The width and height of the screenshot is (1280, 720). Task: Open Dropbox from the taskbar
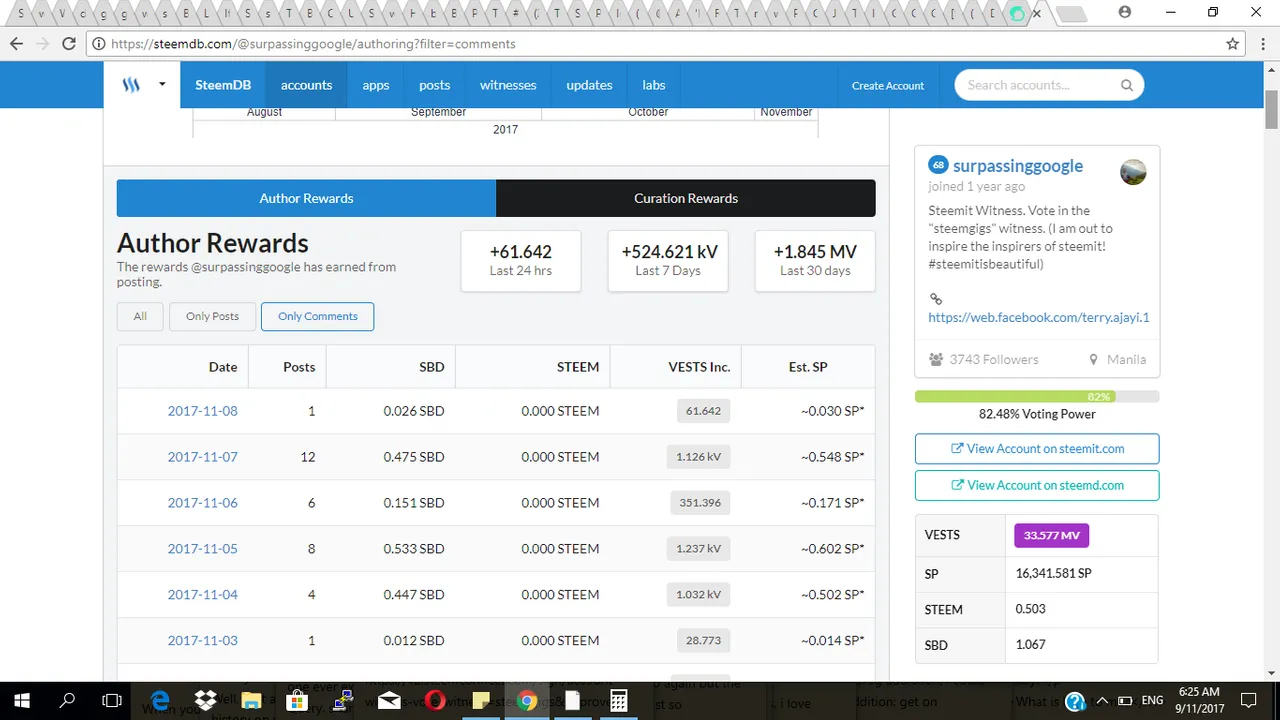coord(206,701)
